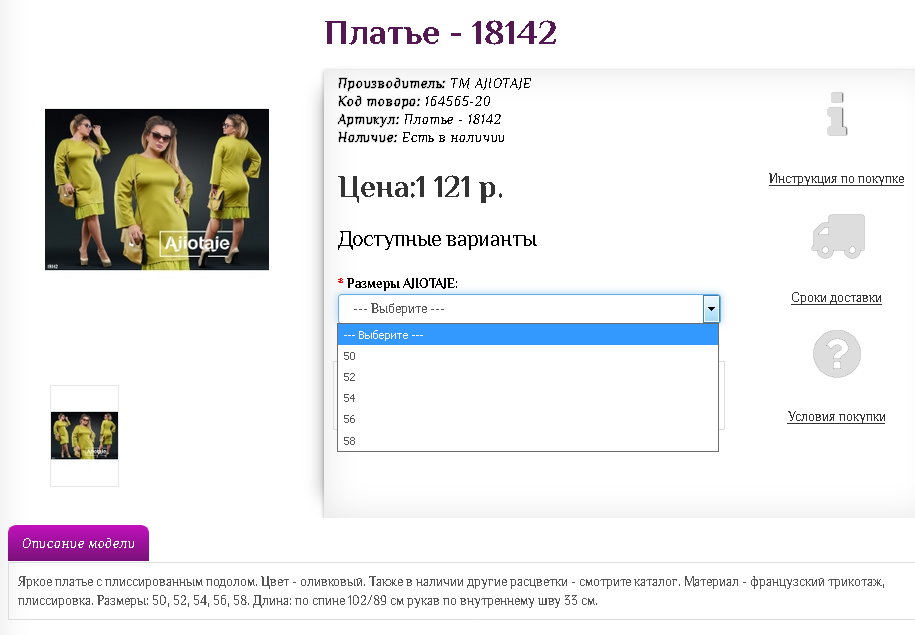Click the Артикул: Платье - 18142 line
The image size is (915, 635).
click(419, 120)
